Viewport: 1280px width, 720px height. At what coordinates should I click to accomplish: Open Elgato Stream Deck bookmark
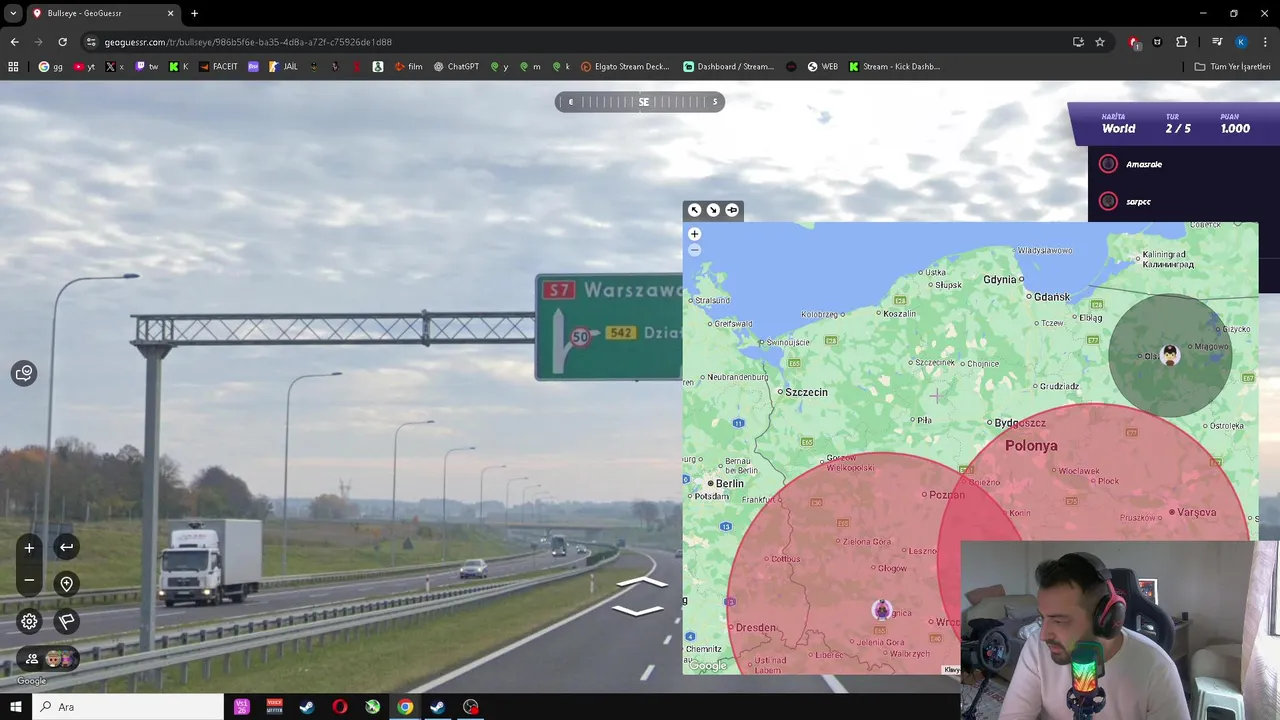[x=625, y=67]
